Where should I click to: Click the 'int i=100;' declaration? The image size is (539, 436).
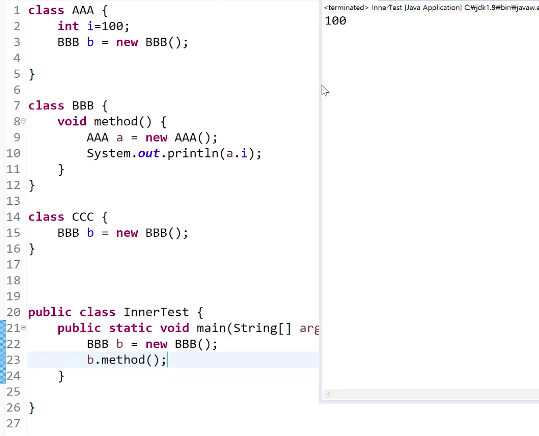click(x=93, y=26)
